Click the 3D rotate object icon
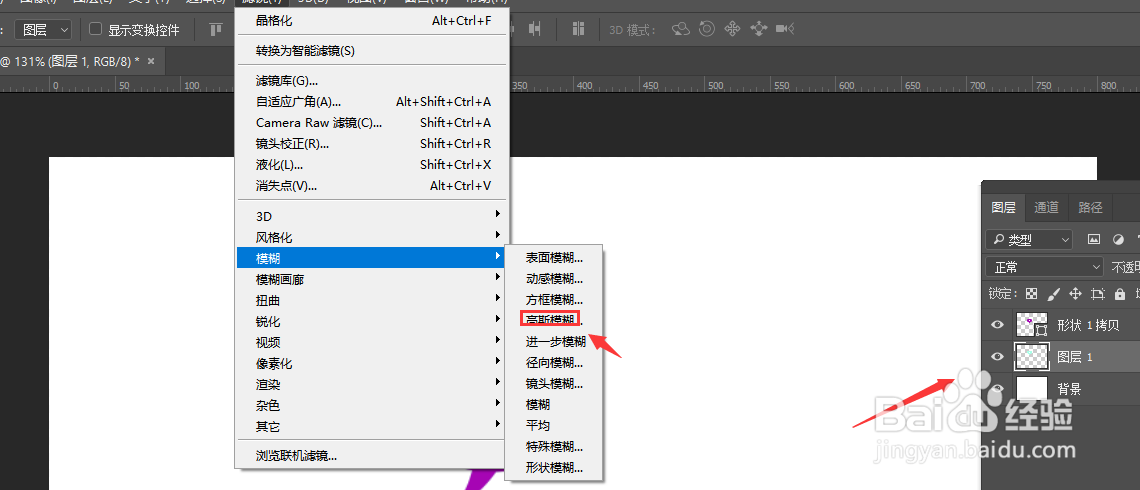The height and width of the screenshot is (490, 1140). click(681, 29)
